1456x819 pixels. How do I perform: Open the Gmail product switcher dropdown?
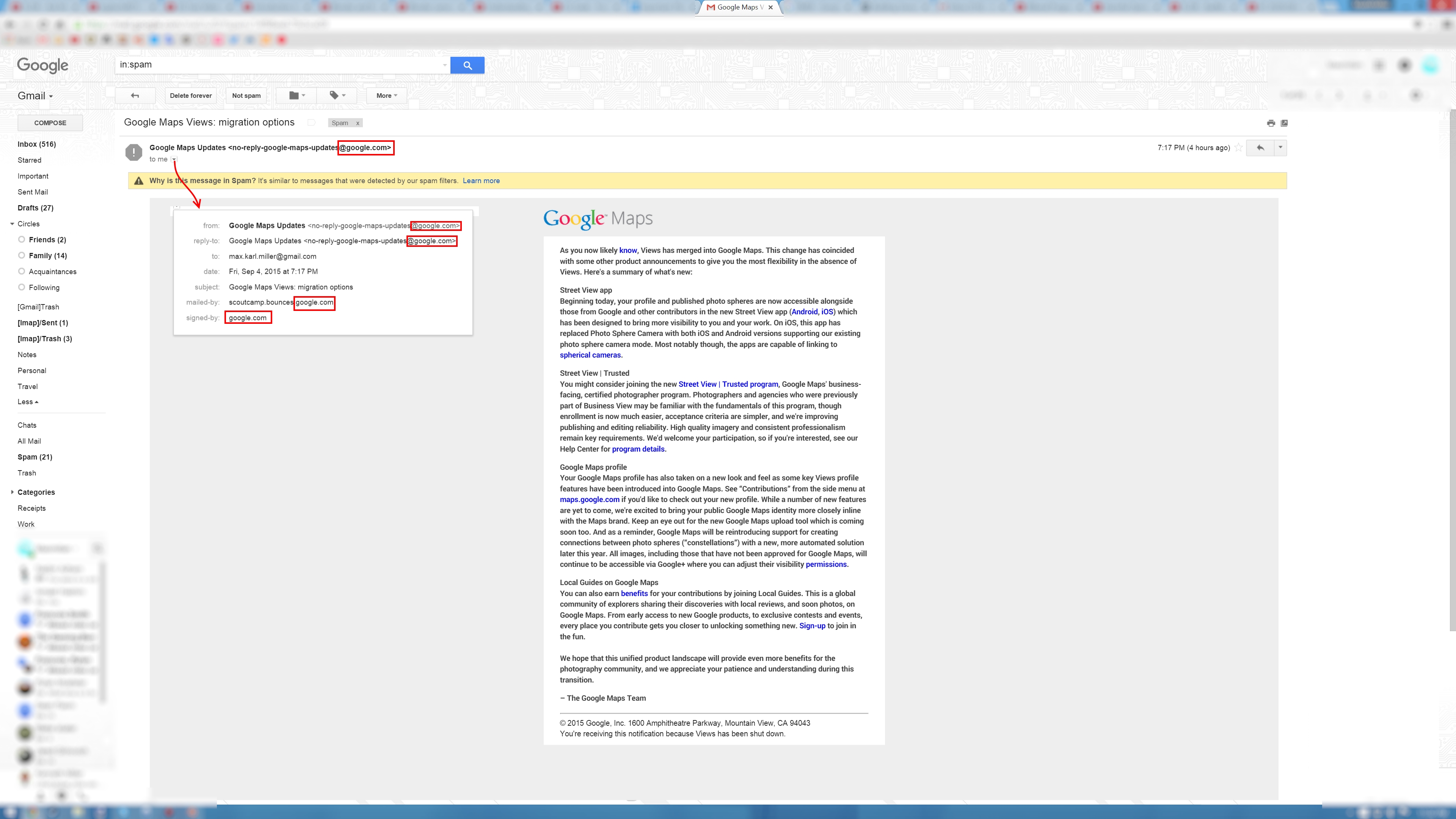35,96
